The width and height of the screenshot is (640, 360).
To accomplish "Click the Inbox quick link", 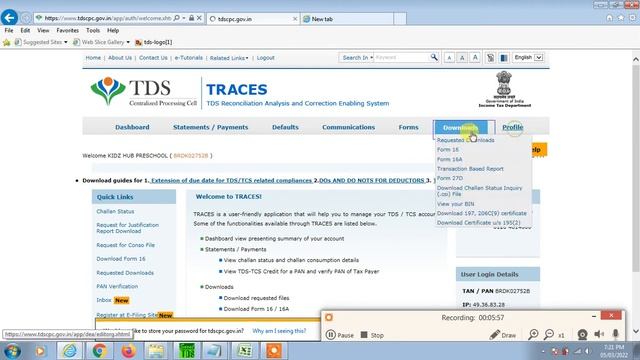I will 104,300.
